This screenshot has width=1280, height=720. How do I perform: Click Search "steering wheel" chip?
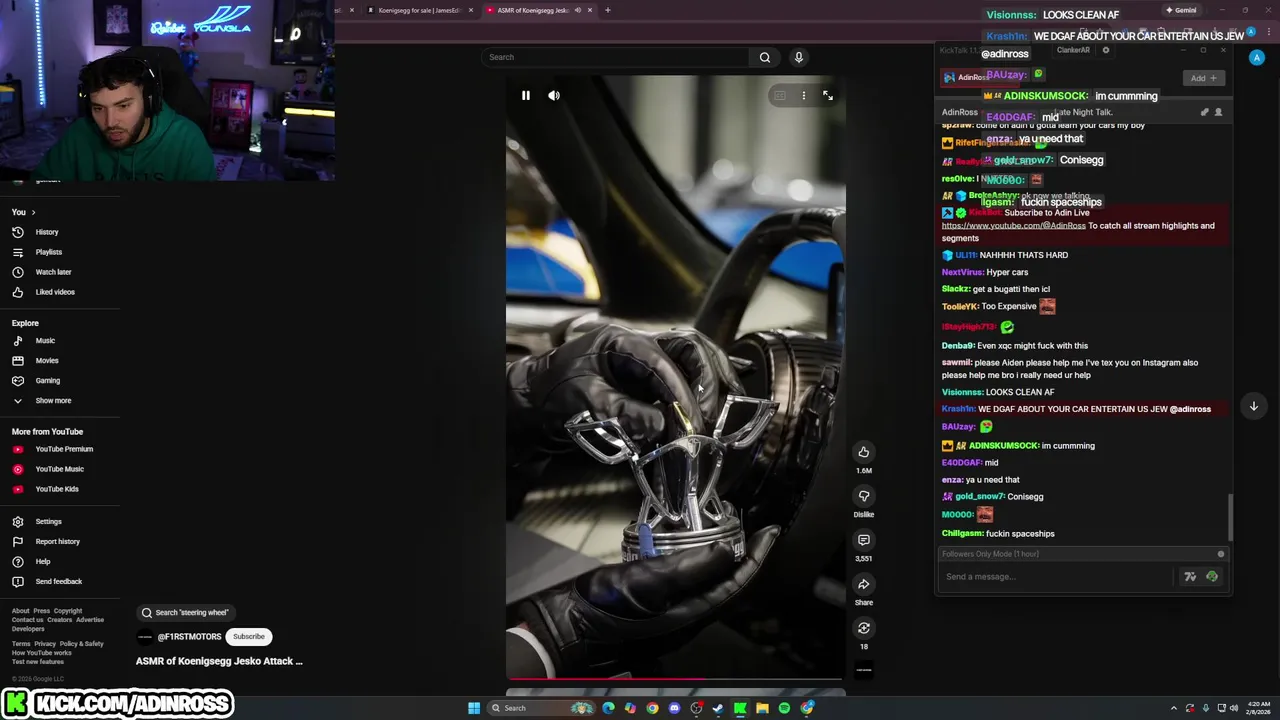click(x=185, y=612)
